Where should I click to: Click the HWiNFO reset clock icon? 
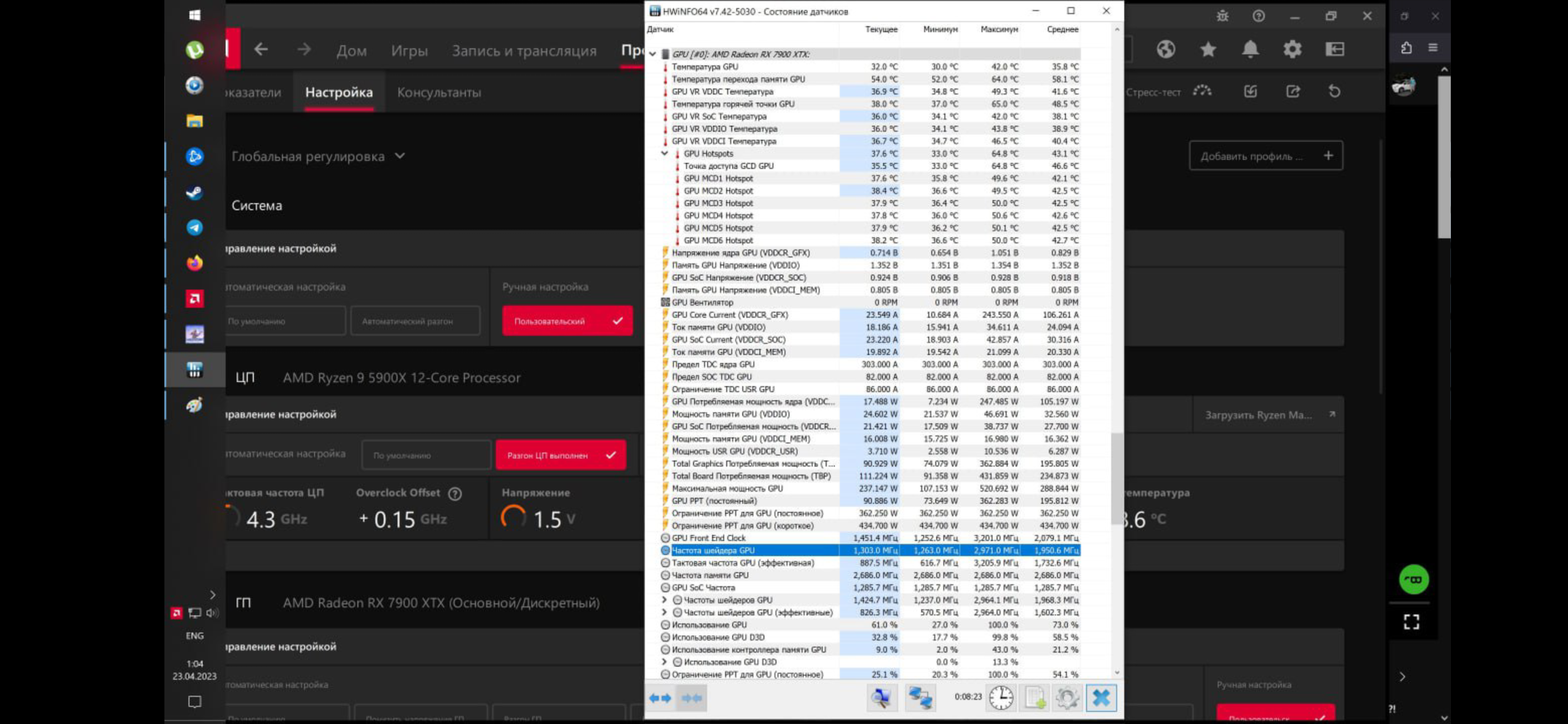[1001, 698]
